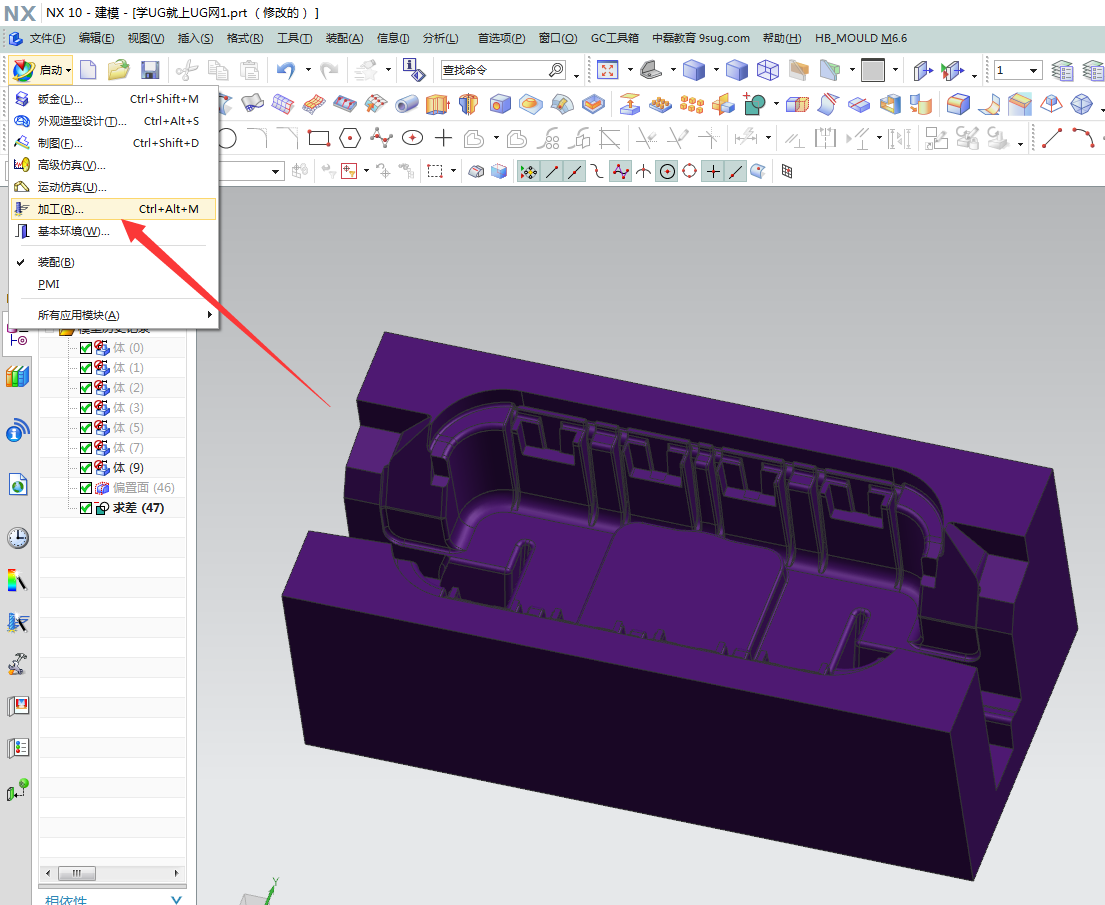Screen dimensions: 1105x905
Task: Save the current part
Action: click(151, 70)
